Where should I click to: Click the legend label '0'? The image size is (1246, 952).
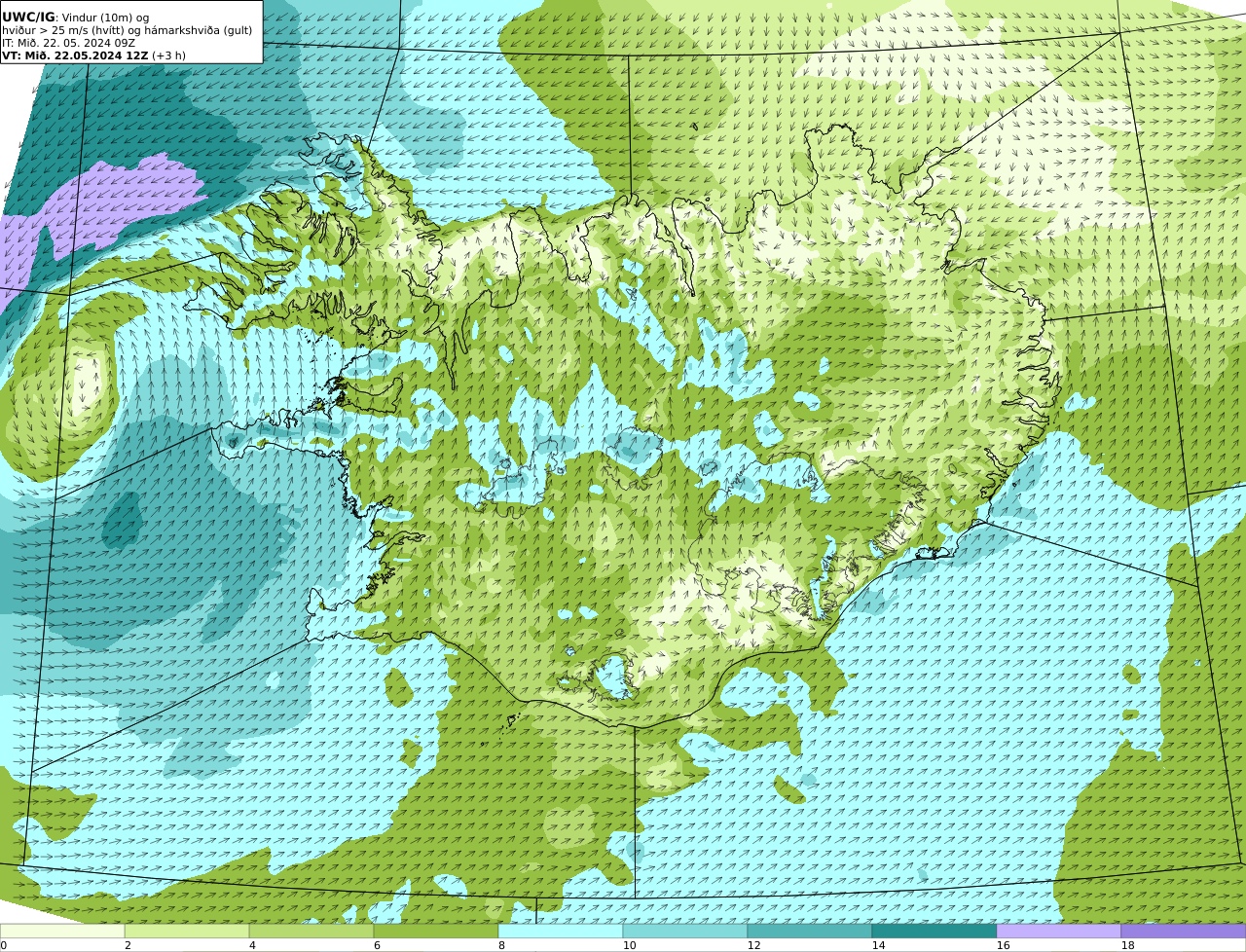coord(3,945)
